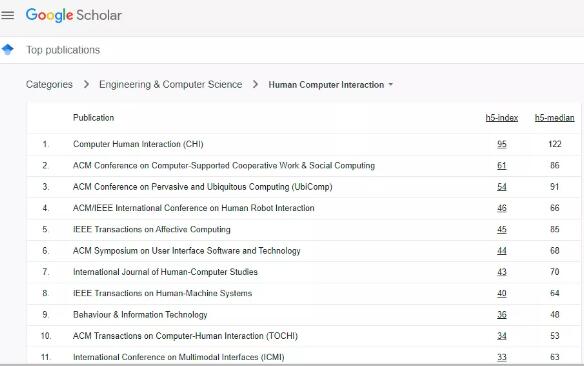Viewport: 584px width, 366px height.
Task: Click the h5-index column header
Action: 502,118
